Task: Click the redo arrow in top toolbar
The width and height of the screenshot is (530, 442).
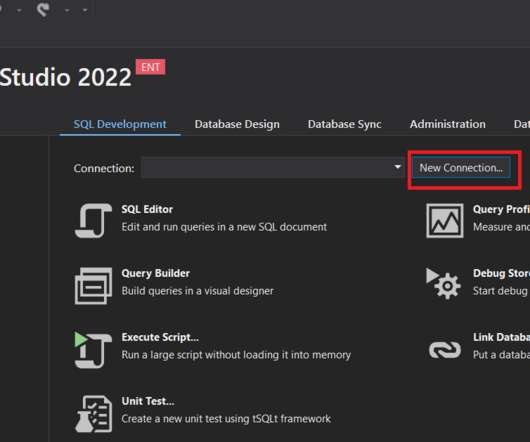Action: pos(43,9)
